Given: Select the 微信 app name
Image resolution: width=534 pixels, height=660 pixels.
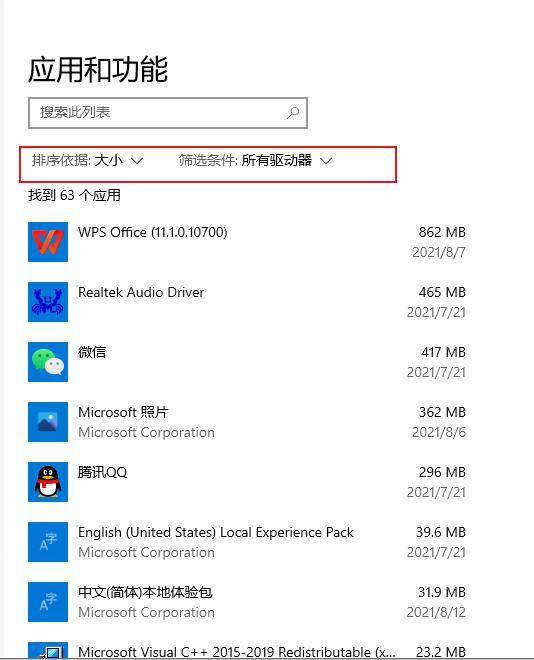Looking at the screenshot, I should [92, 352].
